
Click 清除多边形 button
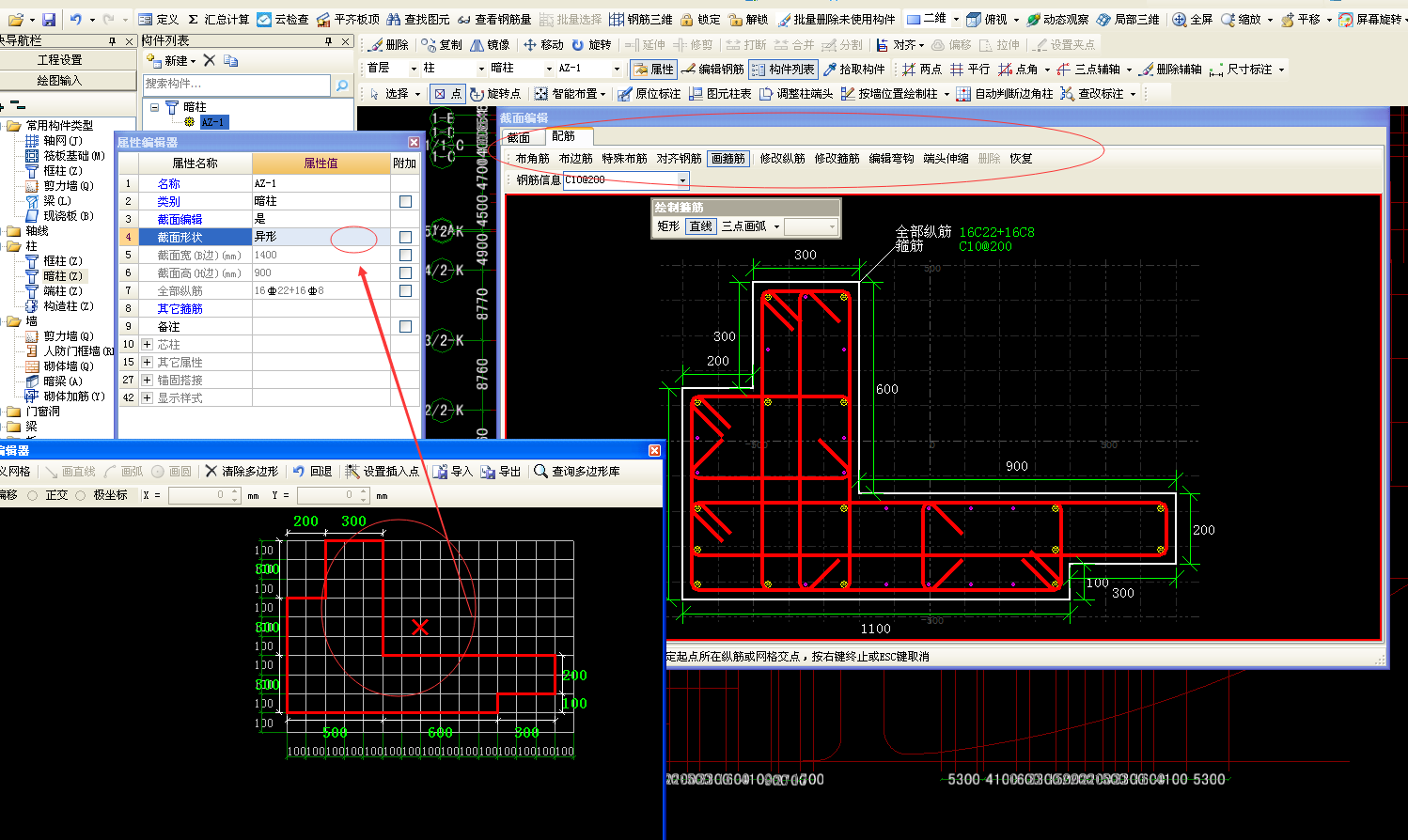242,472
